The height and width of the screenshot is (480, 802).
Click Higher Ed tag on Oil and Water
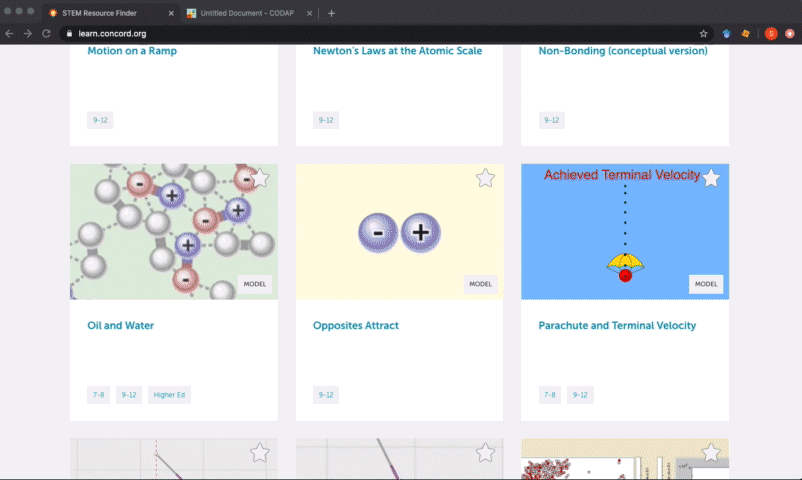pyautogui.click(x=169, y=395)
